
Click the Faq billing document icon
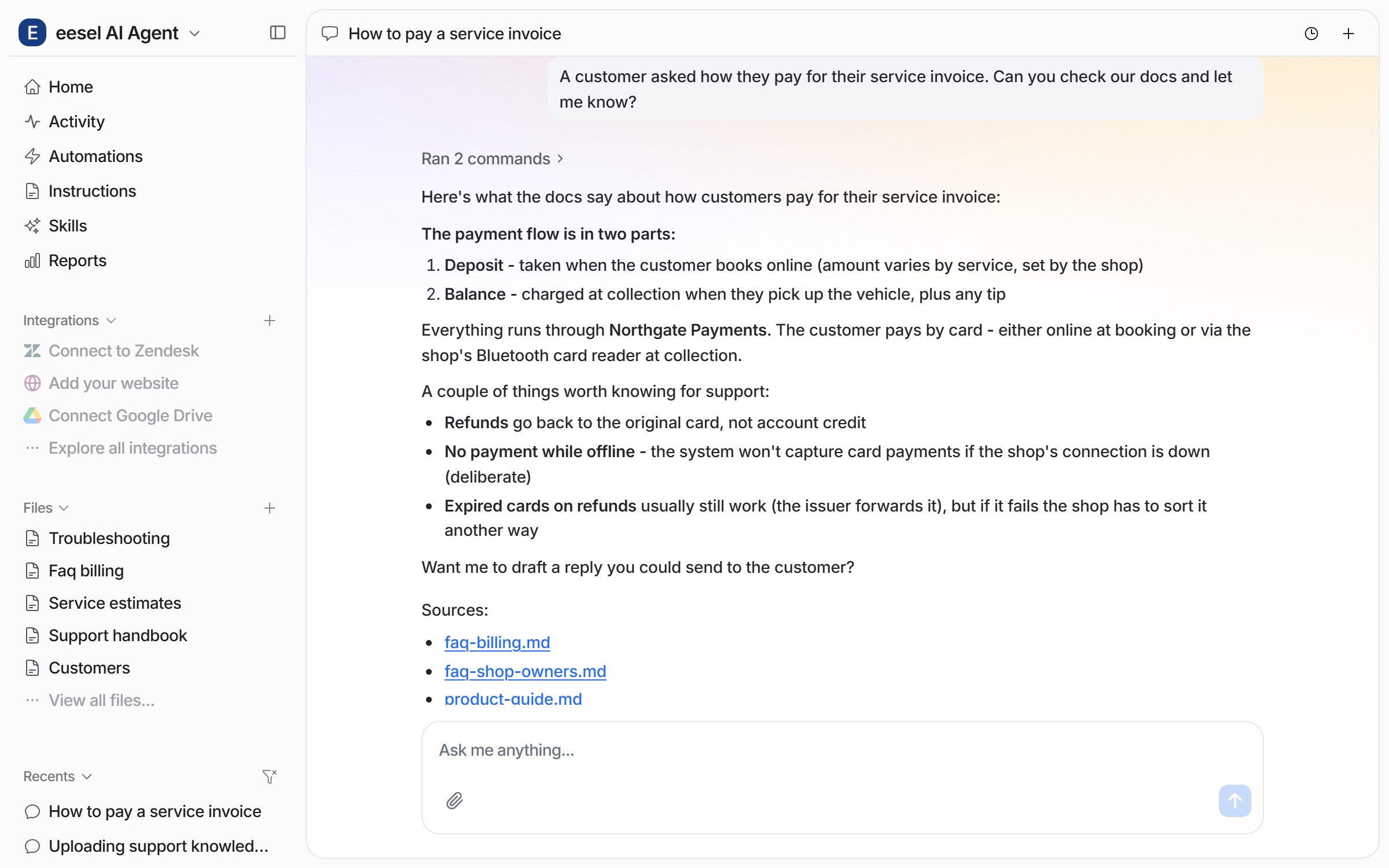[32, 571]
